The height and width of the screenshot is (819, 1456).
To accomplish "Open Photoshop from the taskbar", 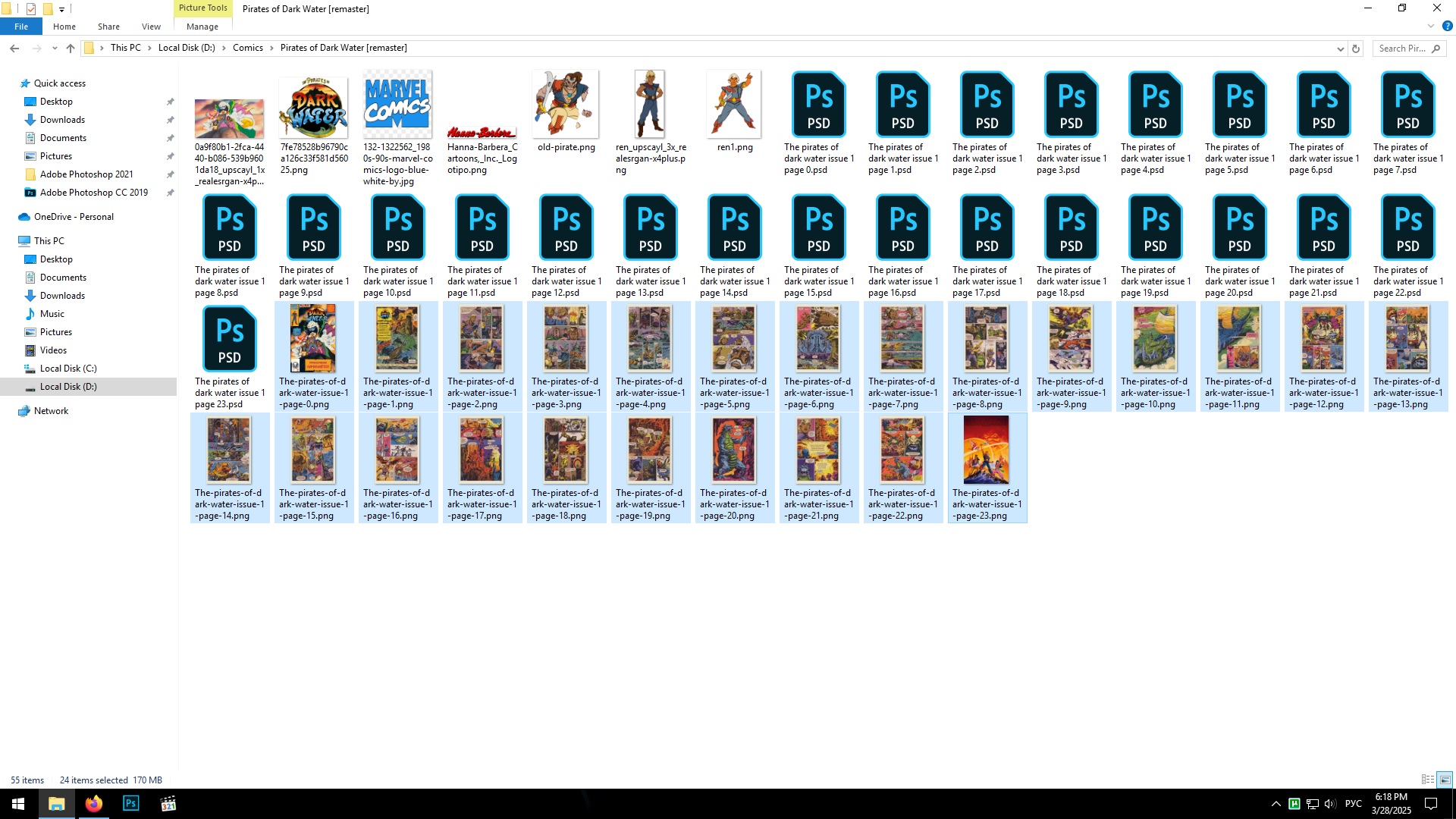I will (130, 804).
